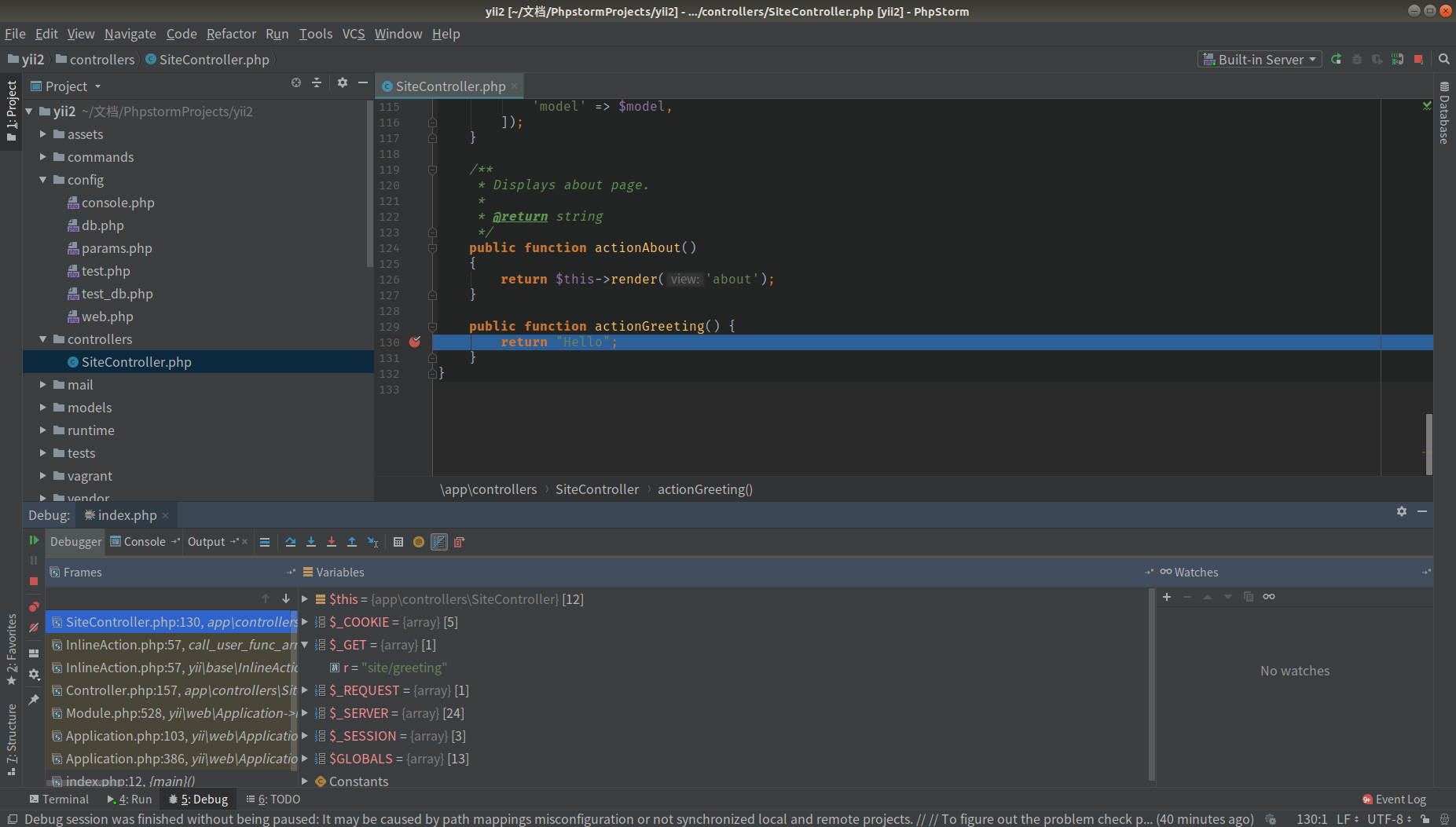Open Project panel settings gear

coord(343,82)
